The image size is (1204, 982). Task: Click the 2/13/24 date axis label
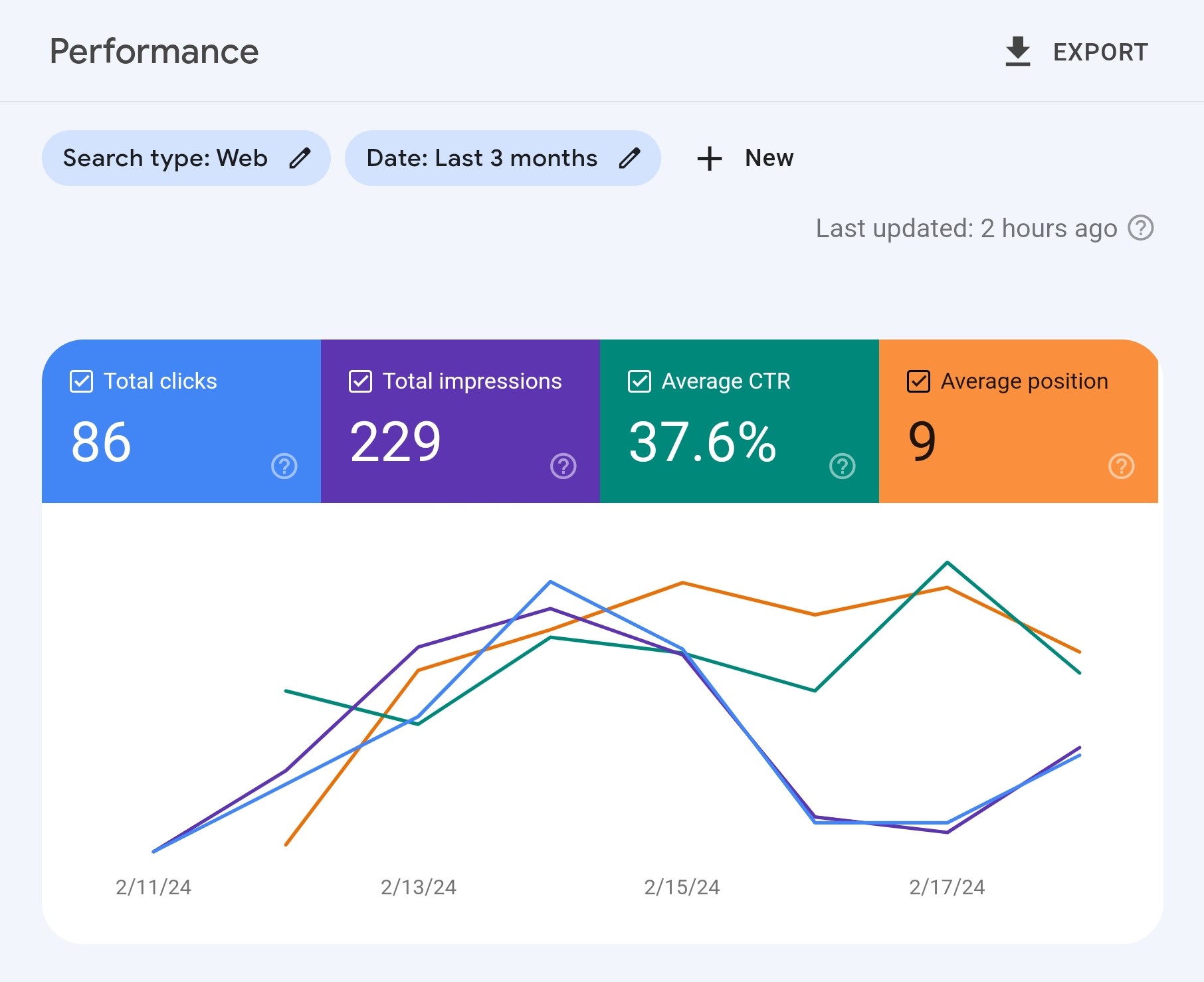click(x=419, y=887)
